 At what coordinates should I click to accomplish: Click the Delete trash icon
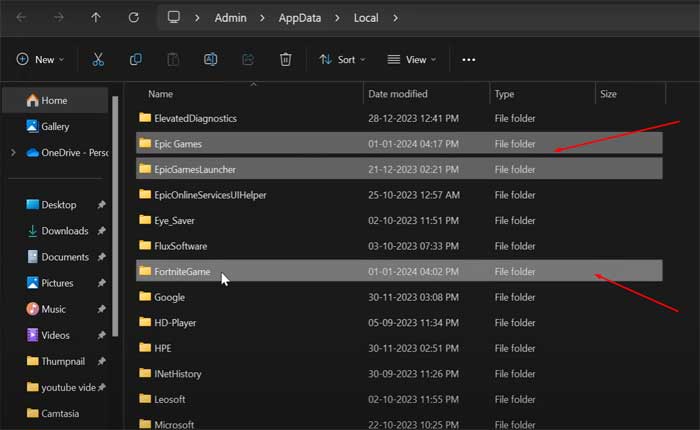click(285, 60)
